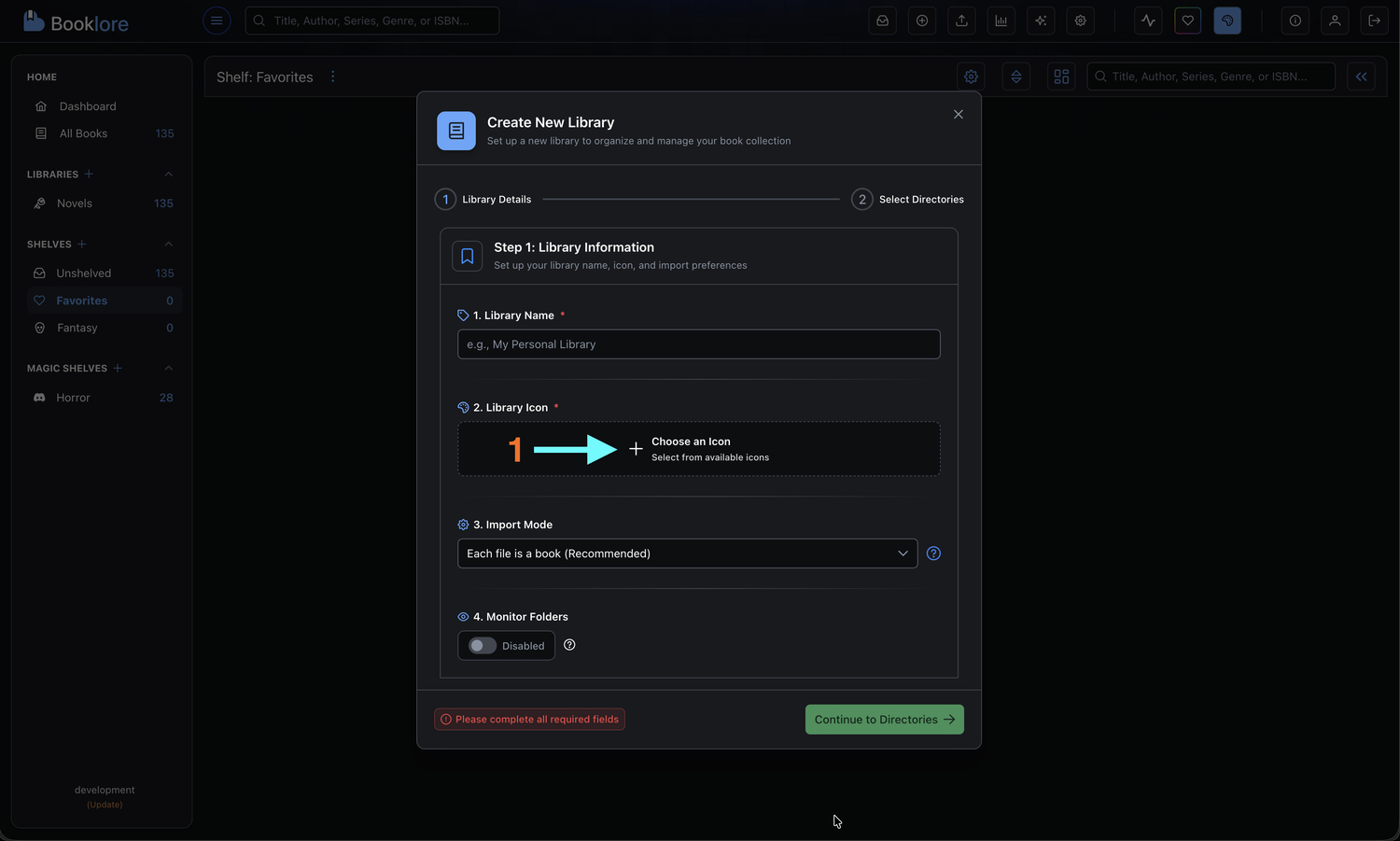This screenshot has width=1400, height=841.
Task: Collapse the MAGIC SHELVES section
Action: coord(168,368)
